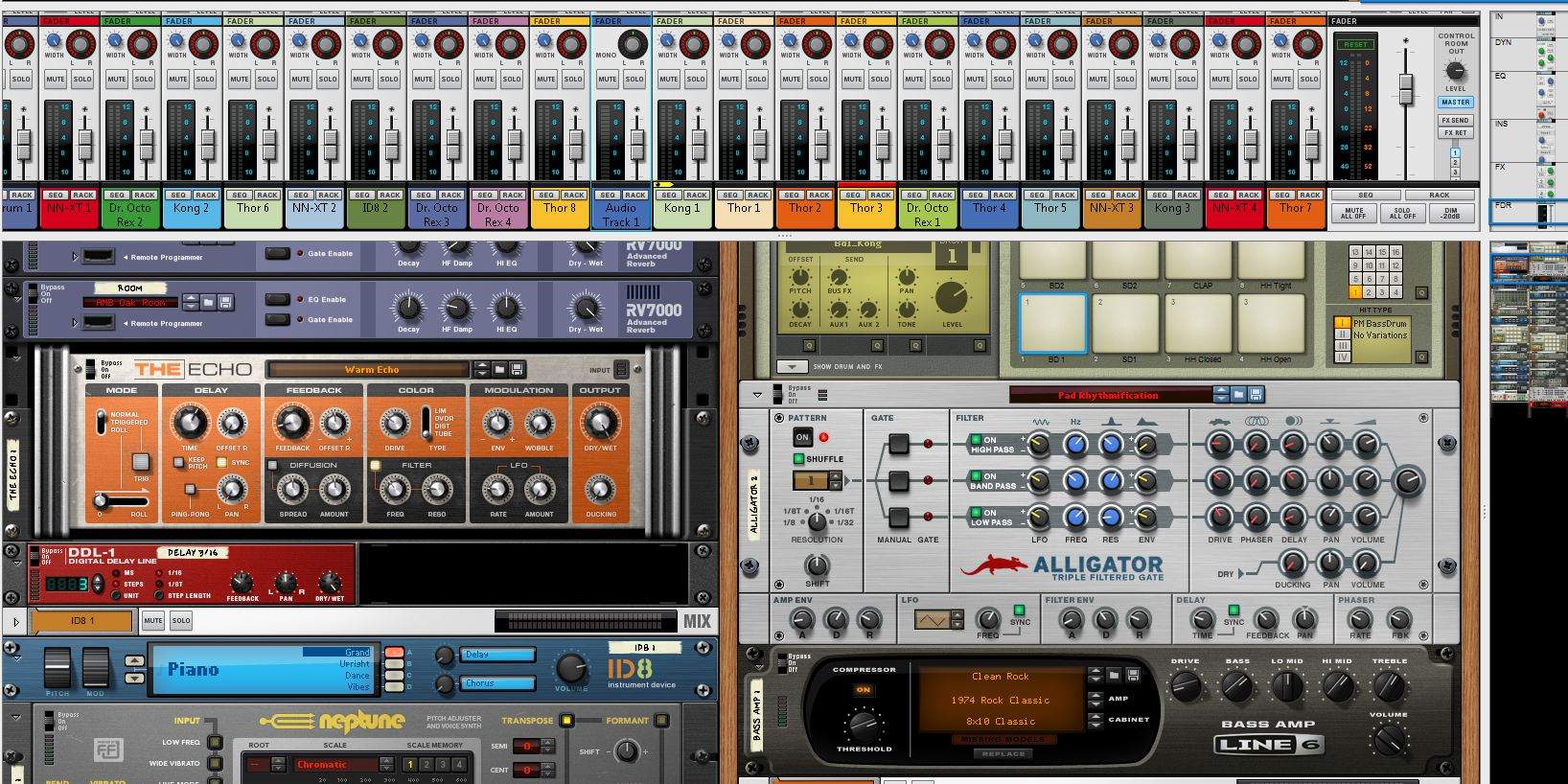1568x784 pixels.
Task: Open RACK for Thor 6 channel
Action: point(267,195)
